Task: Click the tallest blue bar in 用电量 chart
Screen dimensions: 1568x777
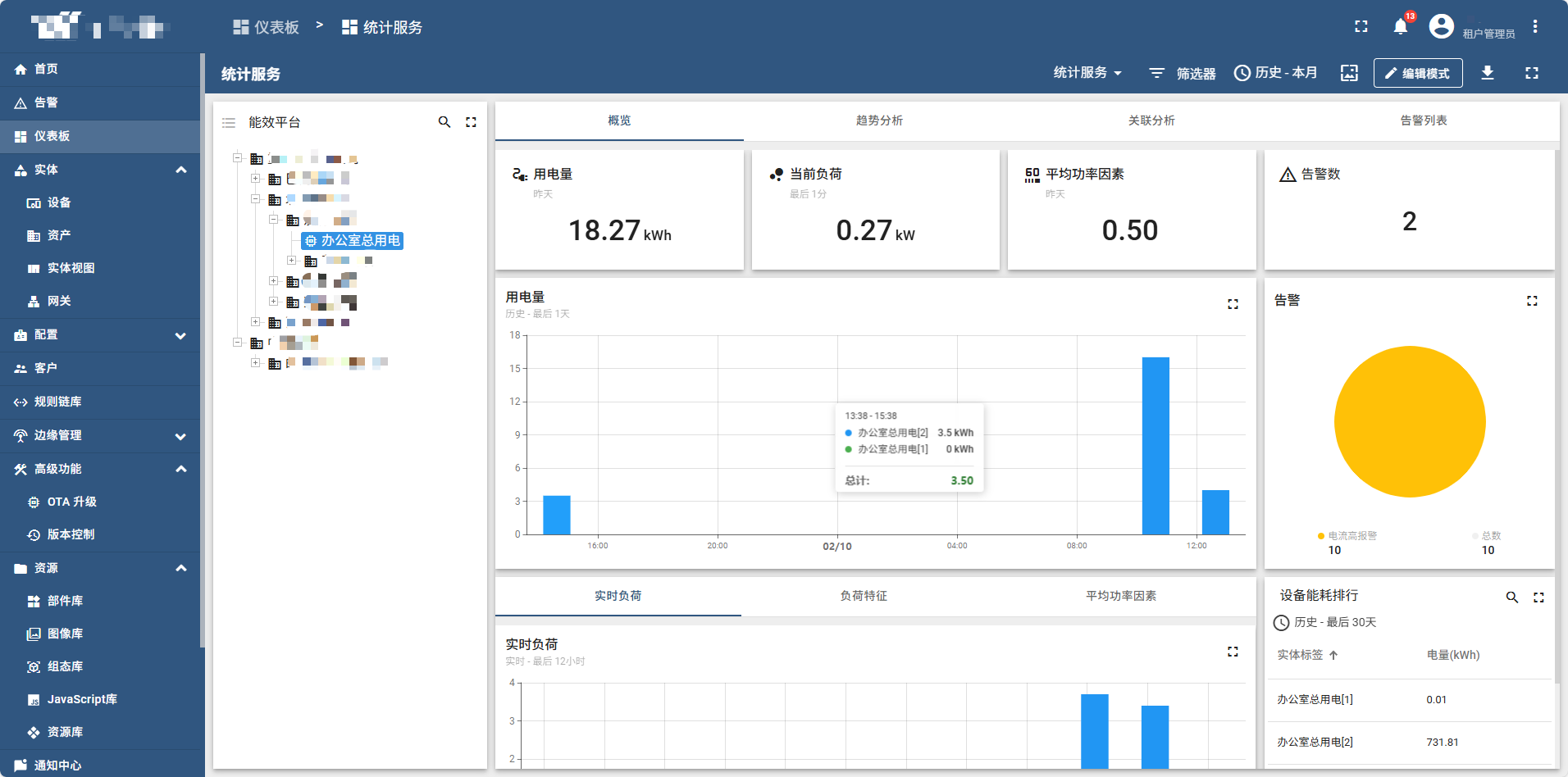Action: [x=1155, y=446]
